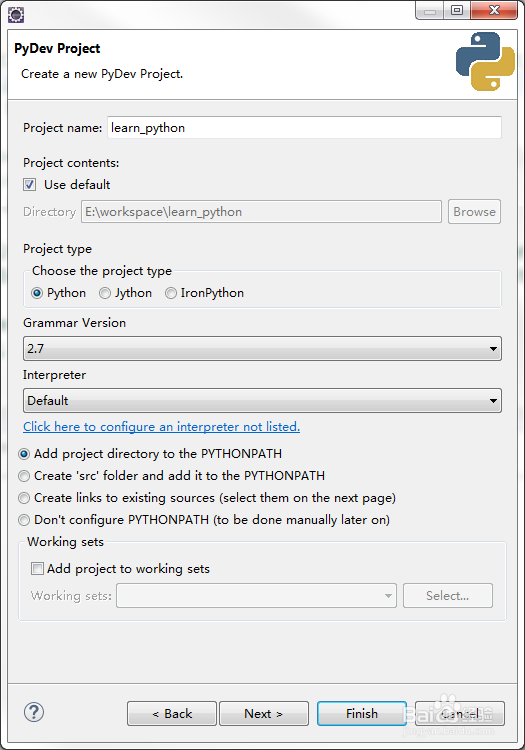Select Create links to existing sources option
The image size is (525, 750).
23,498
